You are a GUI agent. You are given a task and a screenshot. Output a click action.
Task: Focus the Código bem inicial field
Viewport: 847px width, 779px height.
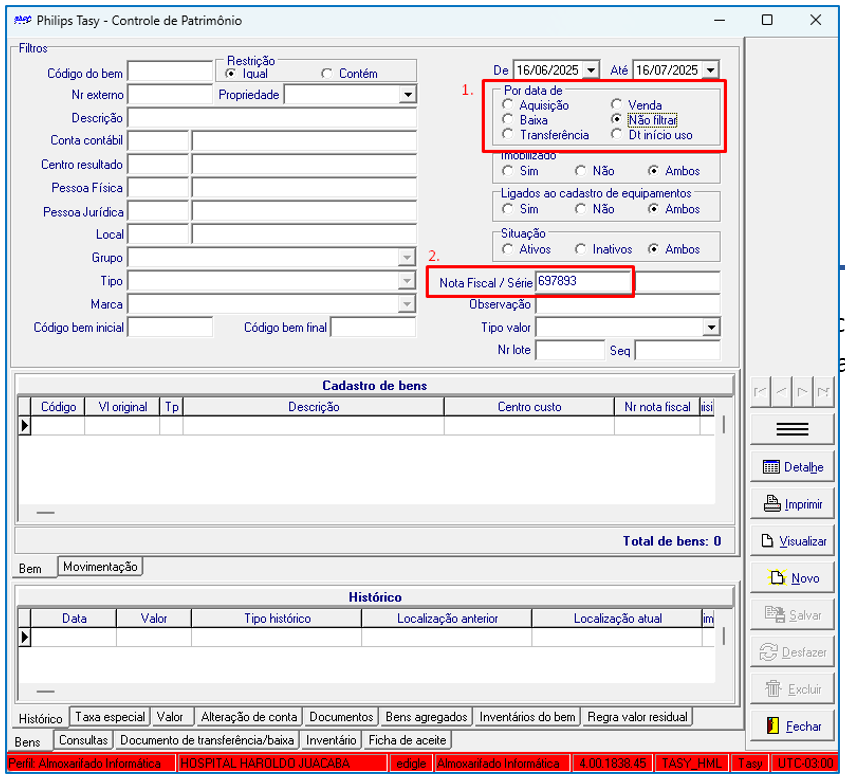click(170, 327)
